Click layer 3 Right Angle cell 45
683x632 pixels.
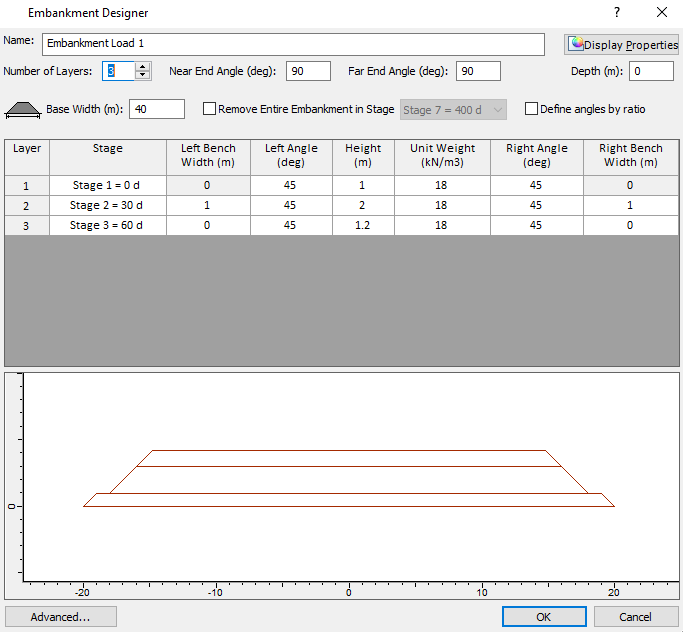[537, 225]
